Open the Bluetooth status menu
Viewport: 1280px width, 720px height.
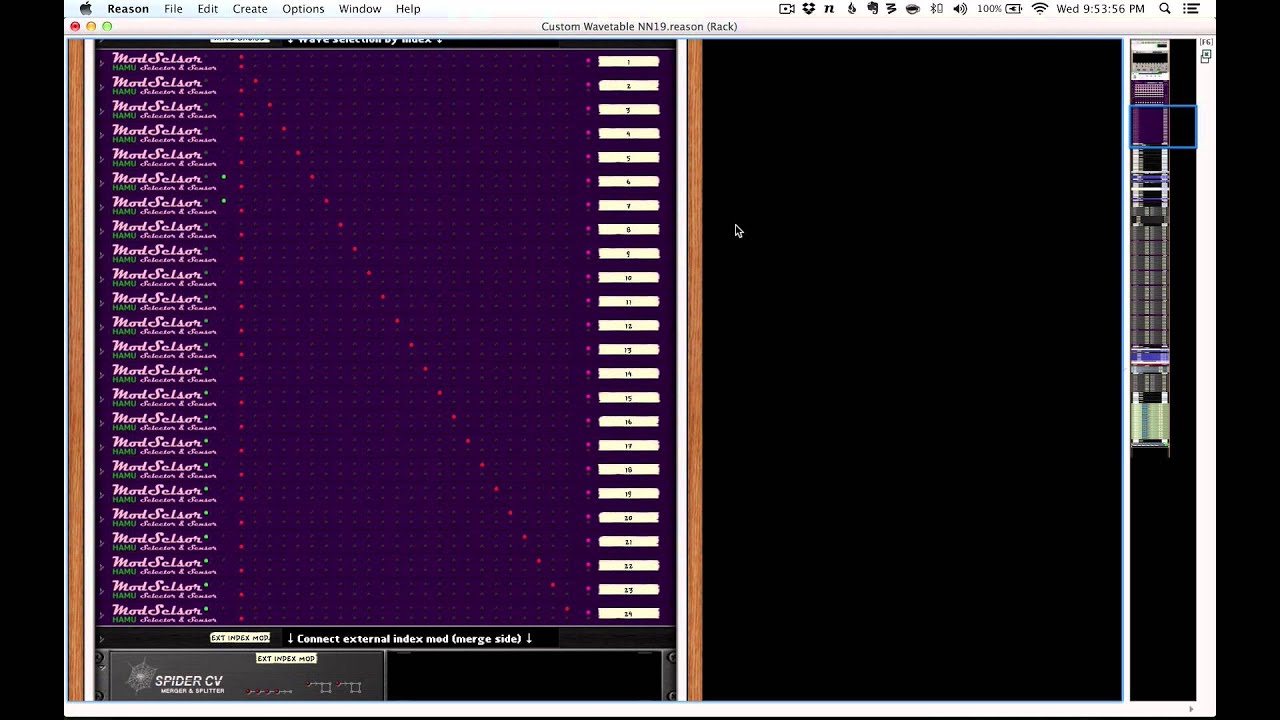[x=937, y=8]
